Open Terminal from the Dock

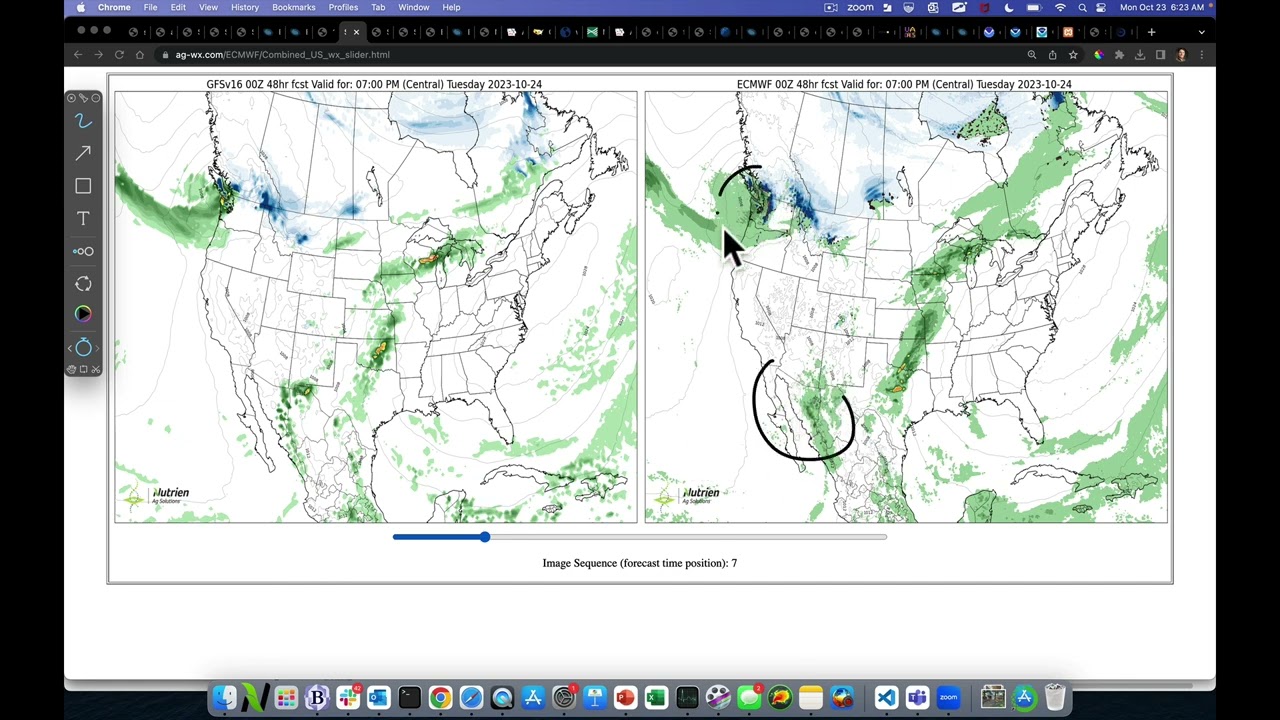(x=410, y=697)
